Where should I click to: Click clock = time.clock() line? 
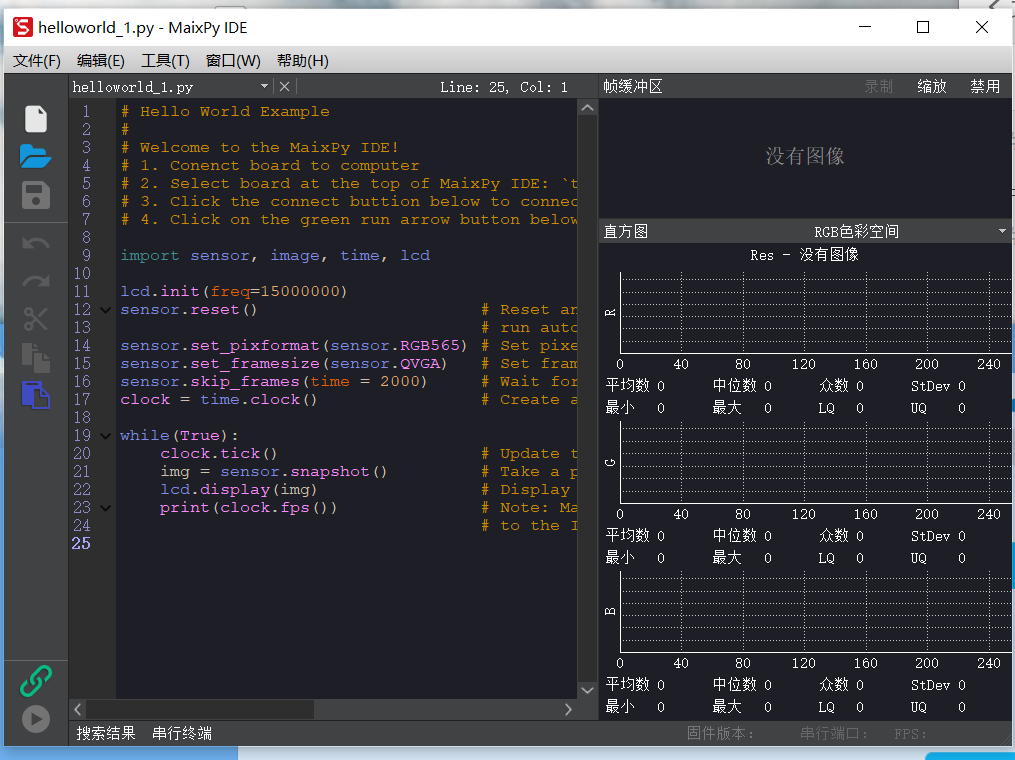[219, 400]
